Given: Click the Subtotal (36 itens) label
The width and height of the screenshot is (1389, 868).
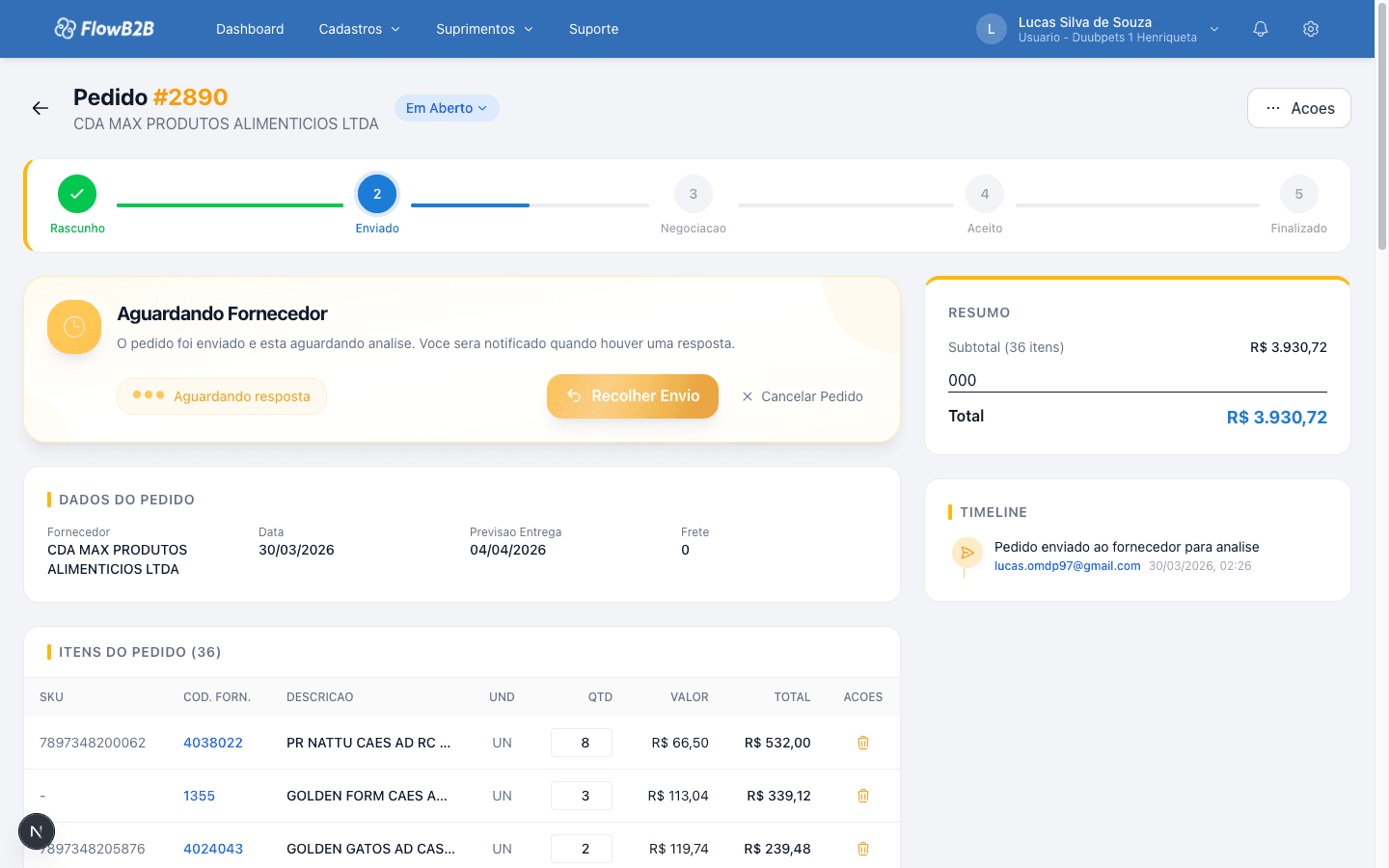Looking at the screenshot, I should (x=1006, y=347).
